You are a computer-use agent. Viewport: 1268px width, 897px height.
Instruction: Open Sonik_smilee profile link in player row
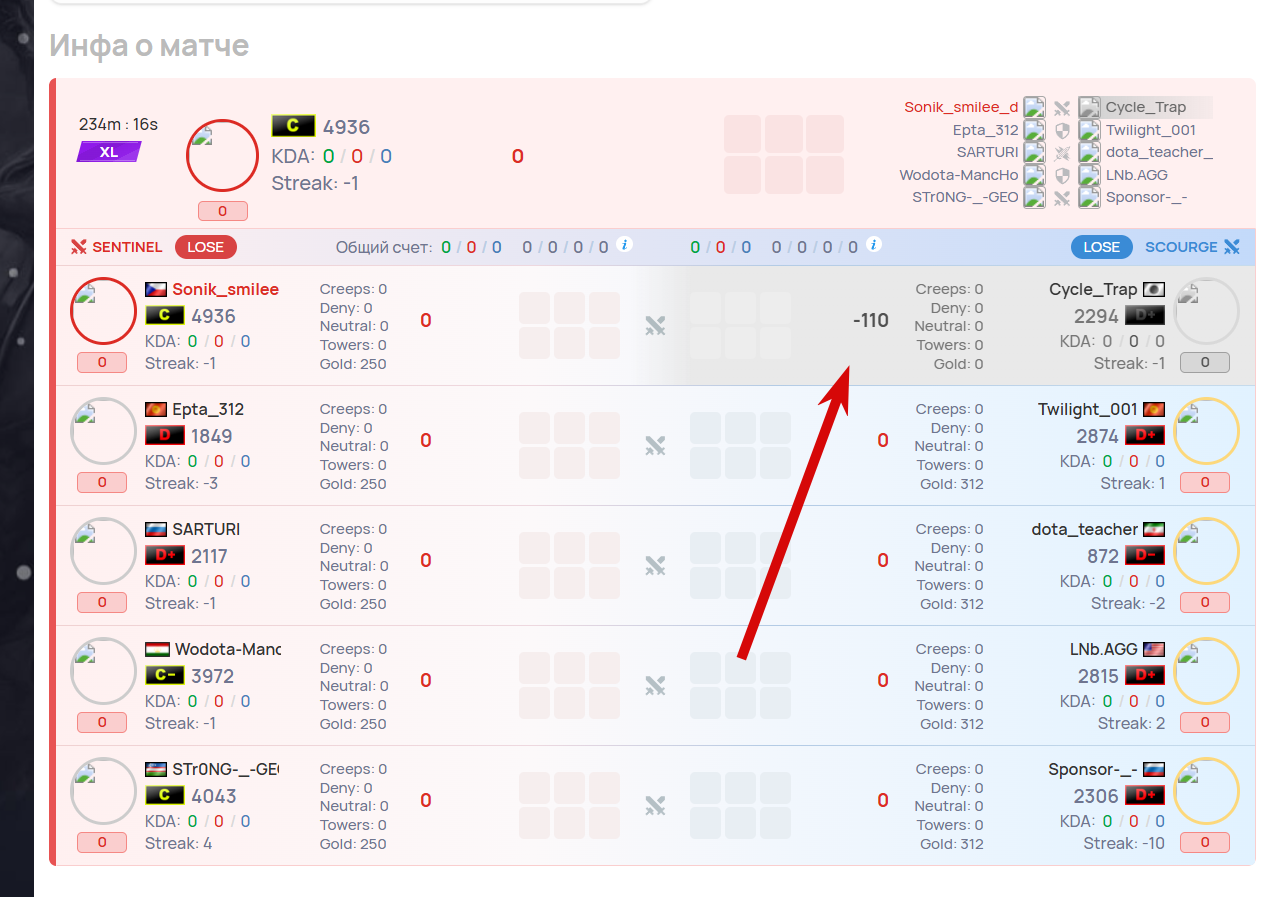click(x=225, y=289)
